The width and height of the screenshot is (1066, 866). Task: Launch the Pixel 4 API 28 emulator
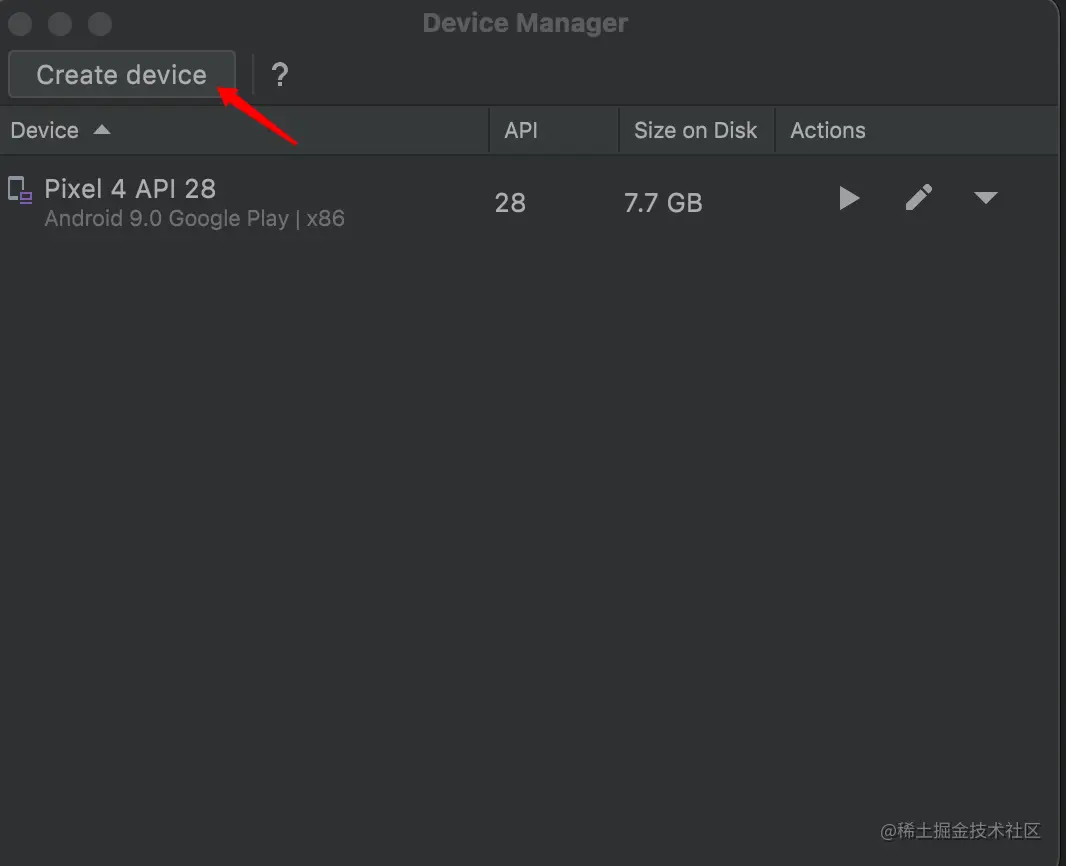[849, 199]
